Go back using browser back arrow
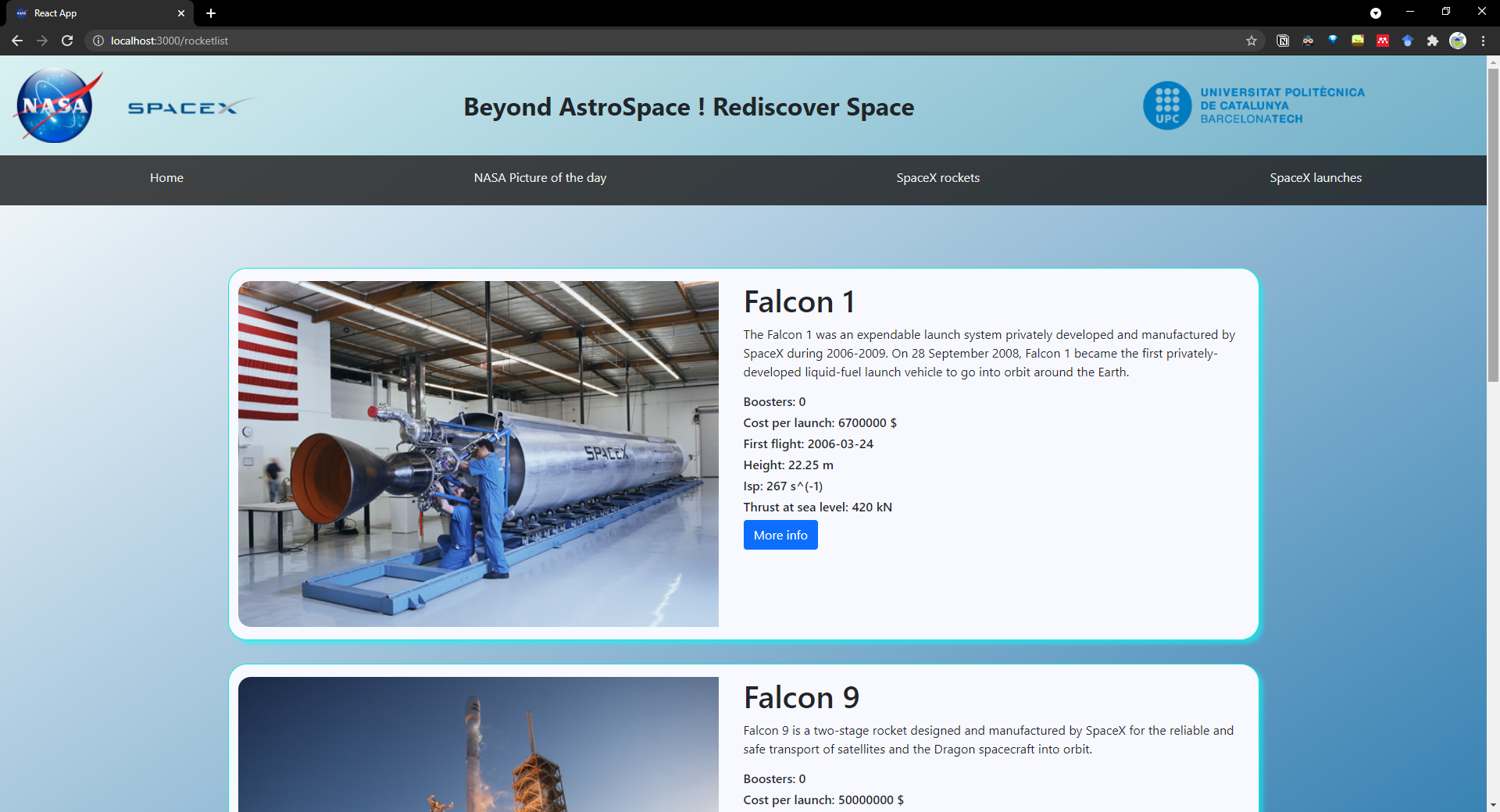1500x812 pixels. coord(17,41)
